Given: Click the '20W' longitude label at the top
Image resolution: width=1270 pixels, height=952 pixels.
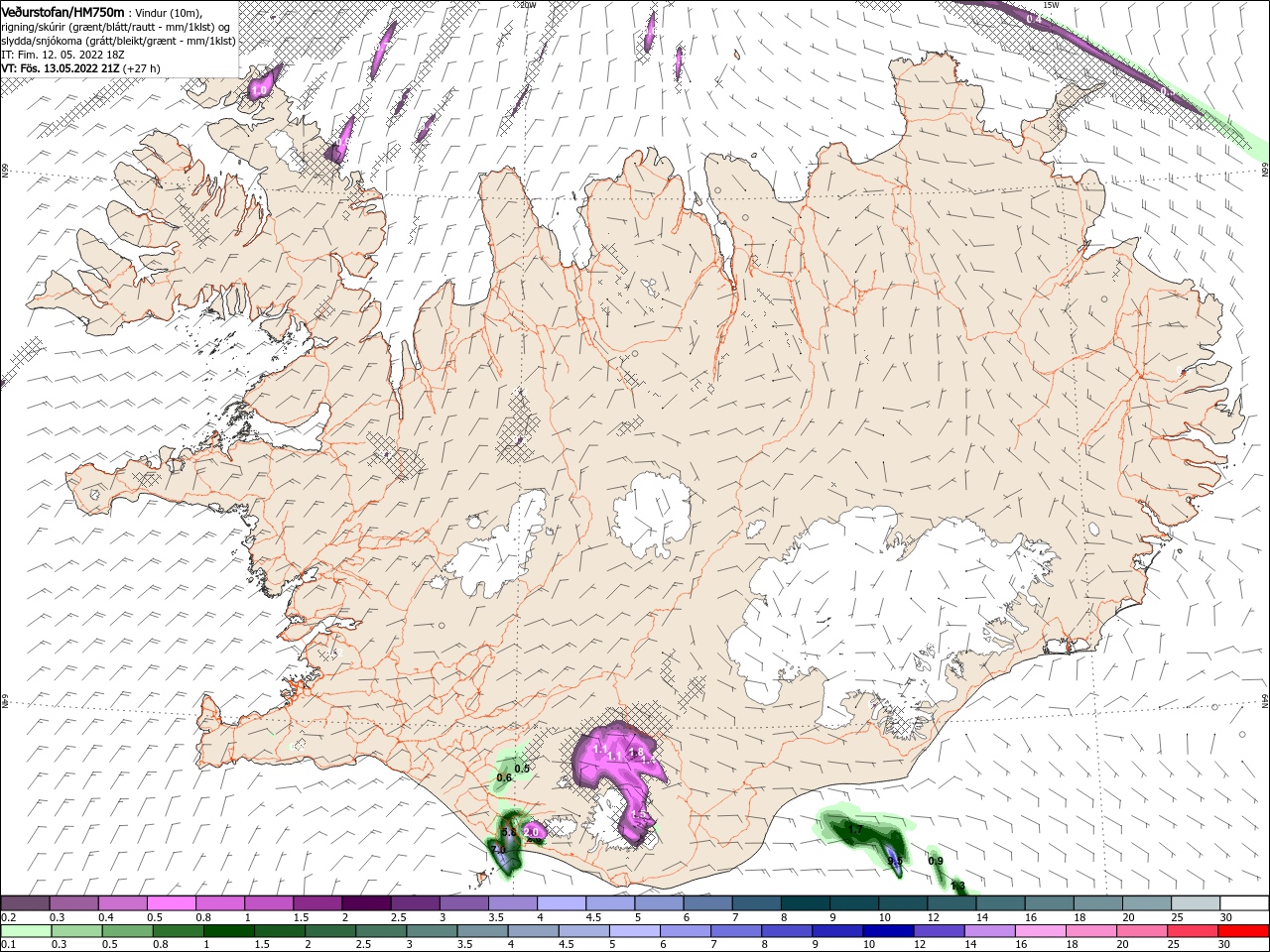Looking at the screenshot, I should tap(527, 5).
